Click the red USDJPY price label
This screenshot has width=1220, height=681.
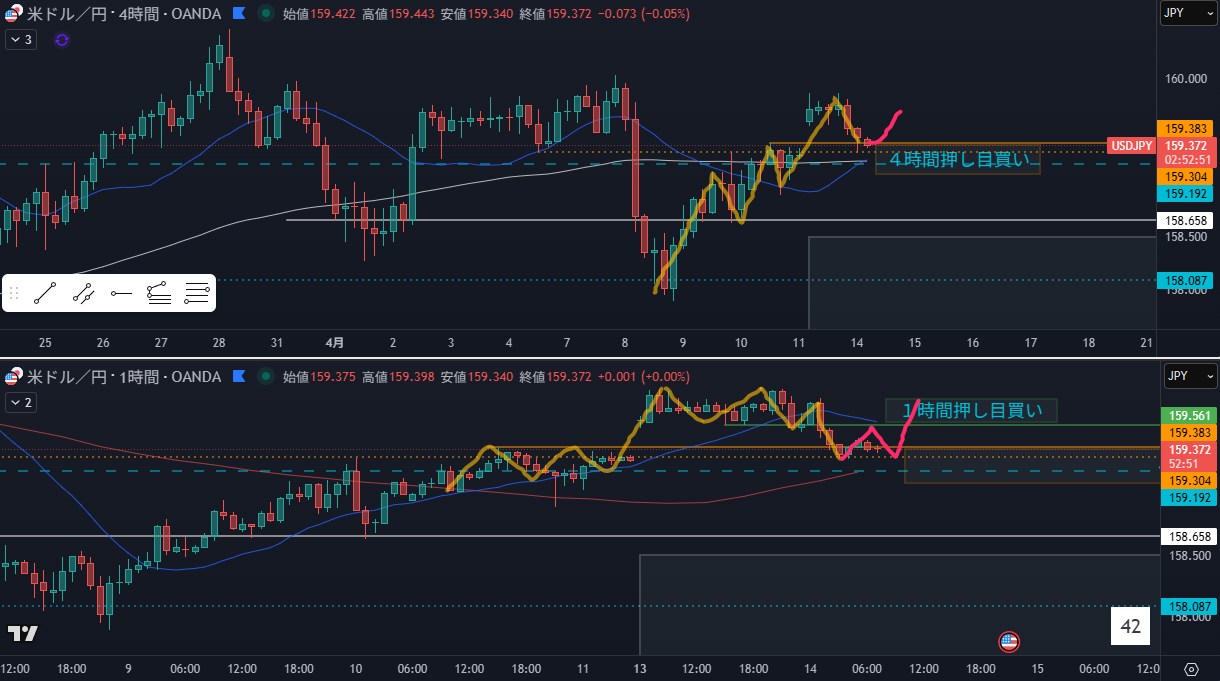[1131, 146]
